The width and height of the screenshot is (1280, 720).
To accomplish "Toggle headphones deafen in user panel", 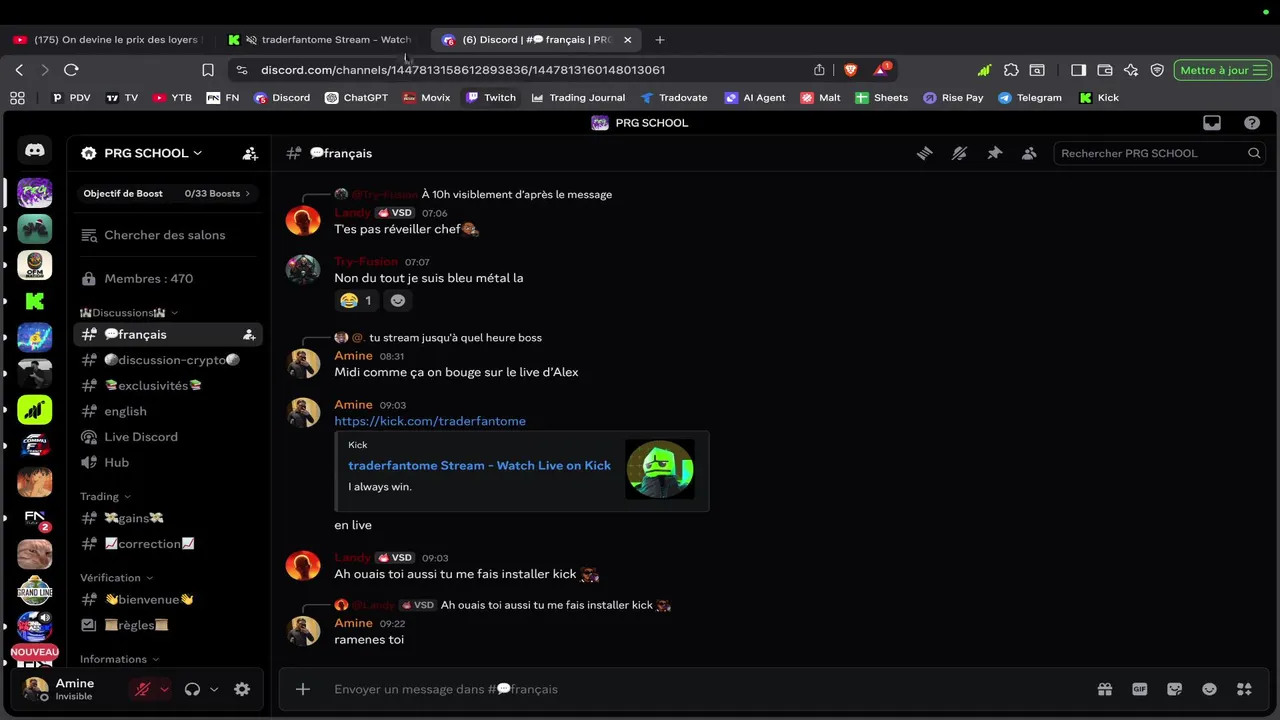I will [192, 689].
